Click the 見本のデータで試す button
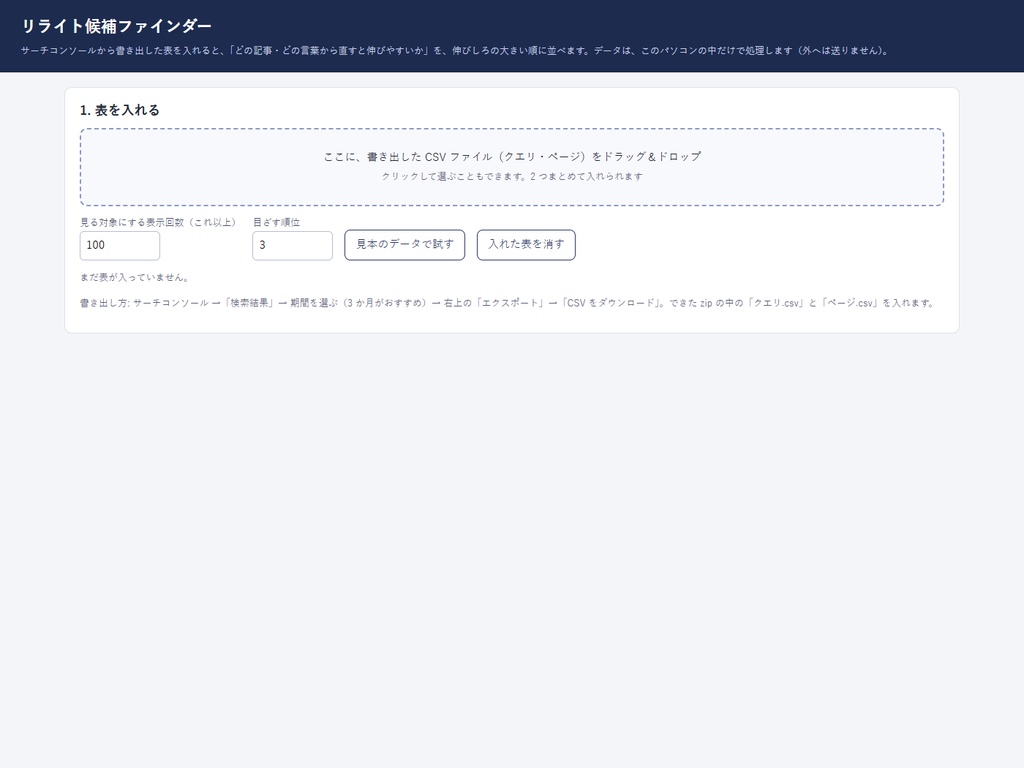Screen dimensions: 1024x768 404,245
